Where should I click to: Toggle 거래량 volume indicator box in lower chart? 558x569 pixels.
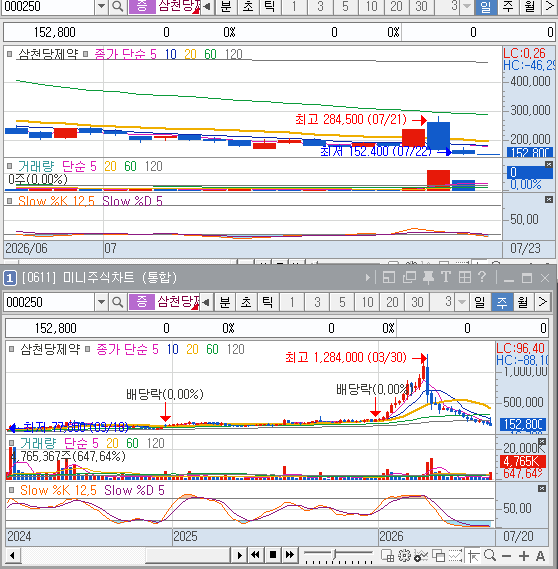(x=12, y=443)
